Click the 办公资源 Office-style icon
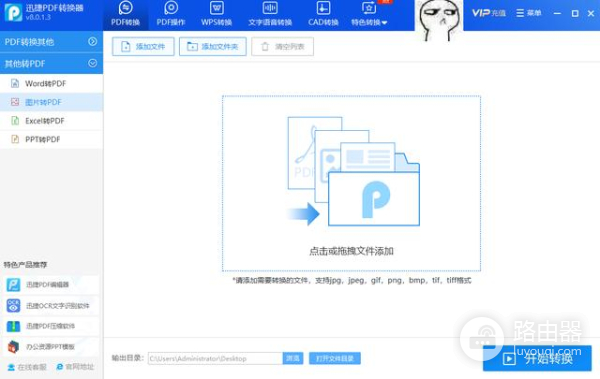Viewport: 600px width, 379px height. click(x=13, y=347)
